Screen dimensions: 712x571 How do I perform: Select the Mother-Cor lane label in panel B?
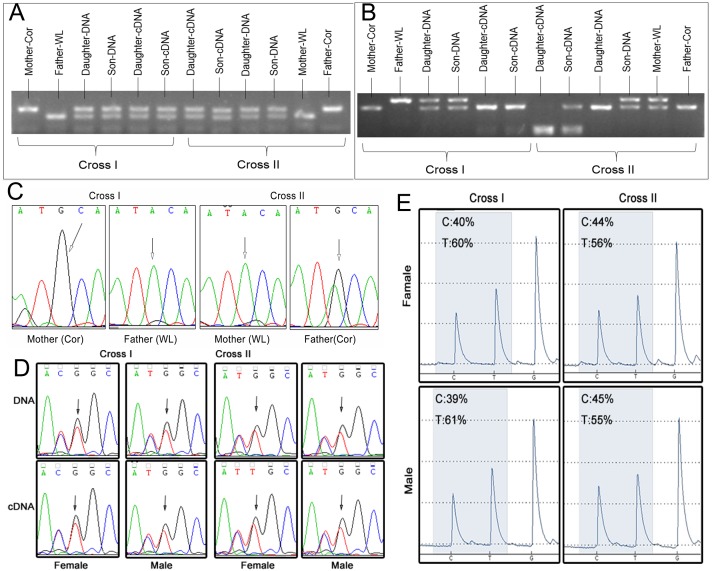[x=371, y=49]
